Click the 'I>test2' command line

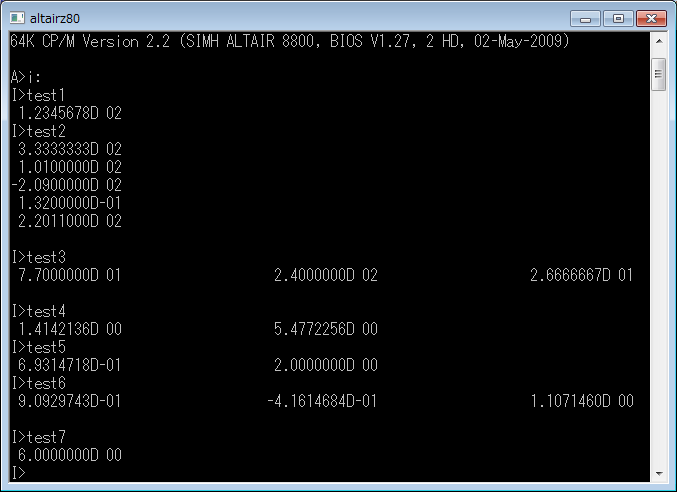click(x=38, y=131)
